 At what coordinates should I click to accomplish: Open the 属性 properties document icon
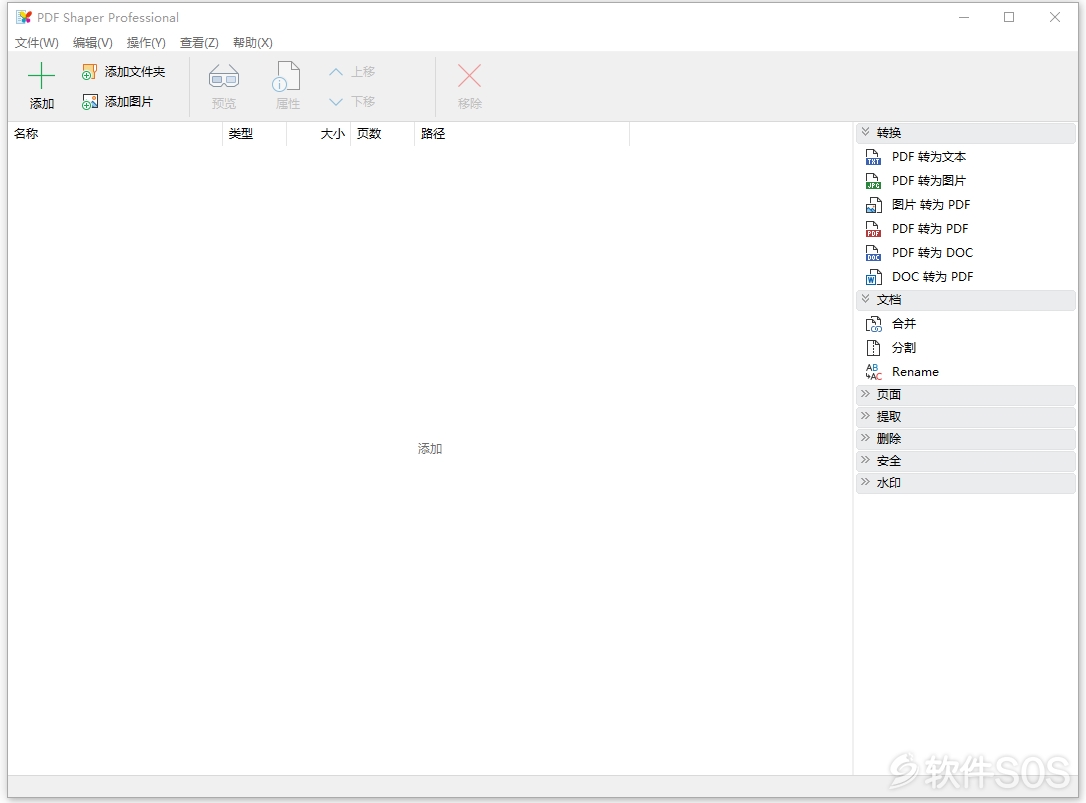point(287,77)
